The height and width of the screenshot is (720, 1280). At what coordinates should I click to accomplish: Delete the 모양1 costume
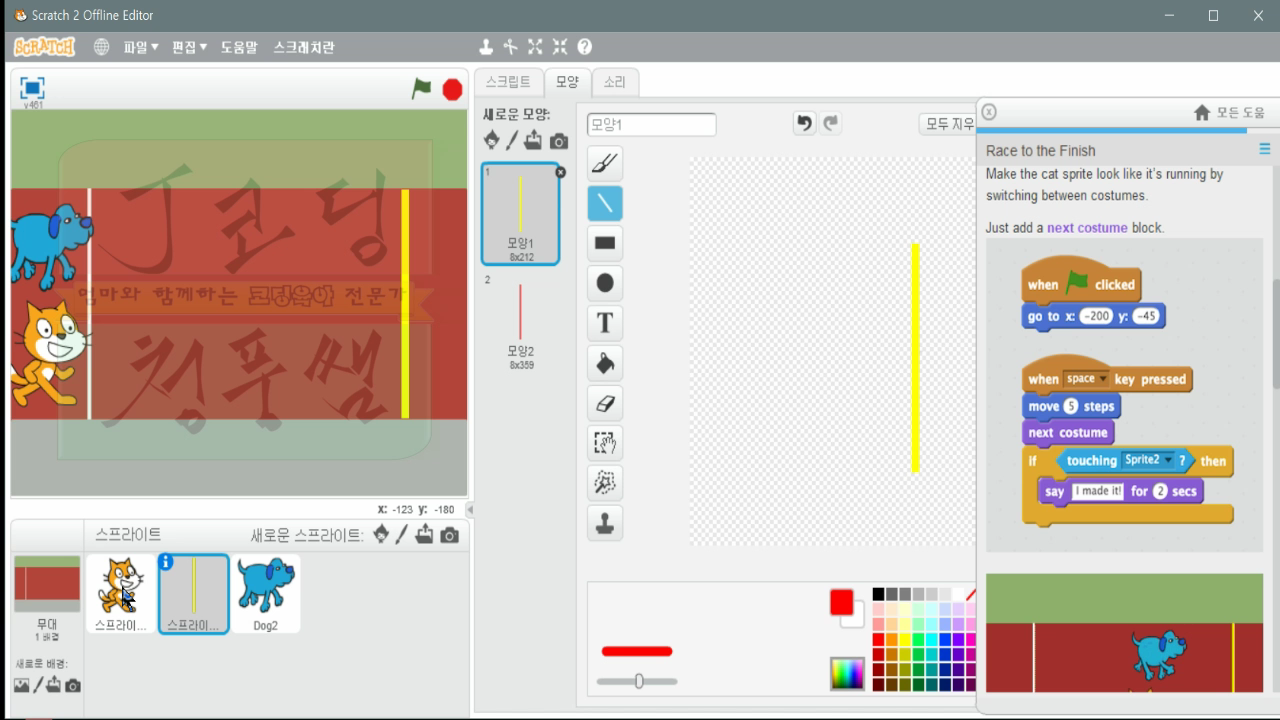[x=560, y=172]
